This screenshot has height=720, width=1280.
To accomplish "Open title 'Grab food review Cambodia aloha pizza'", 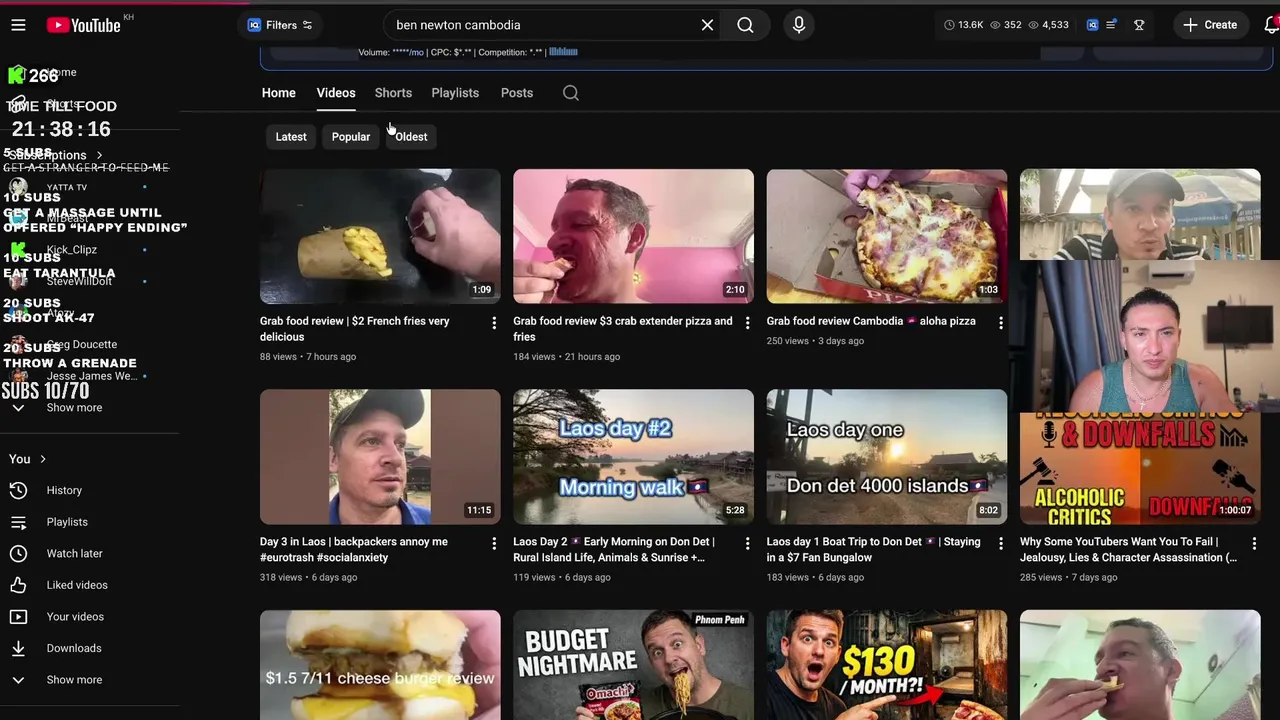I will (871, 321).
